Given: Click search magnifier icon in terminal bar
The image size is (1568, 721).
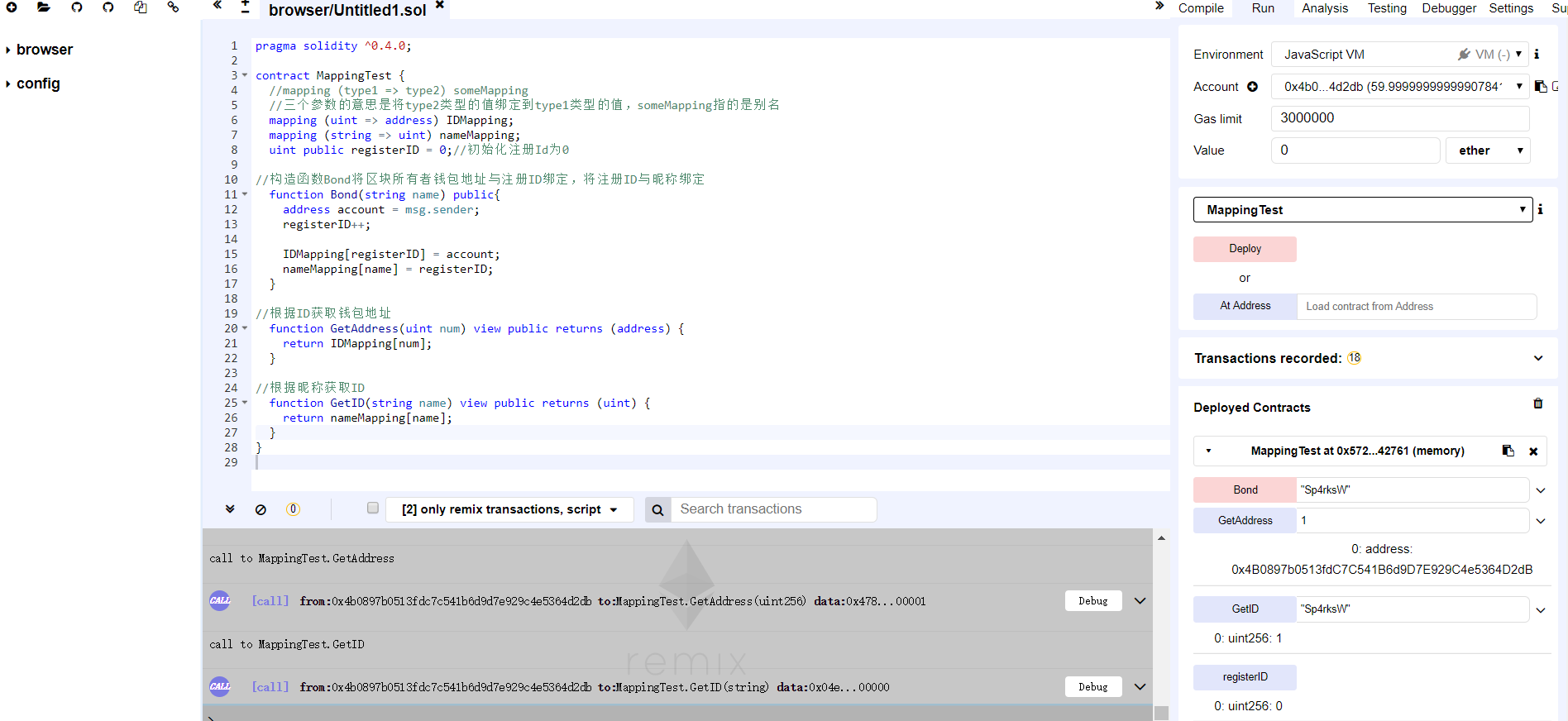Looking at the screenshot, I should tap(657, 510).
